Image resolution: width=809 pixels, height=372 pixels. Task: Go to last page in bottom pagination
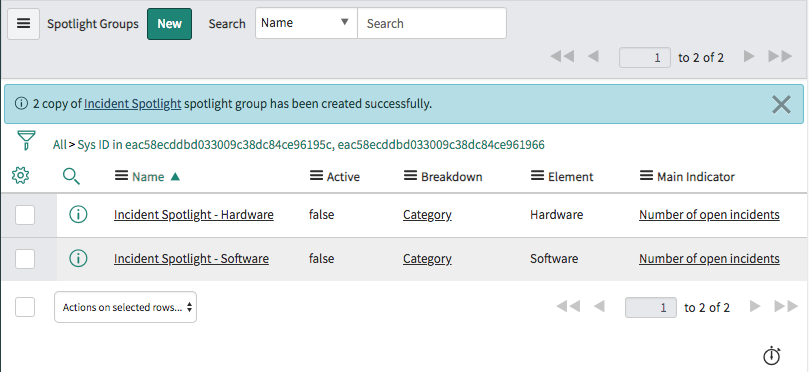click(786, 306)
